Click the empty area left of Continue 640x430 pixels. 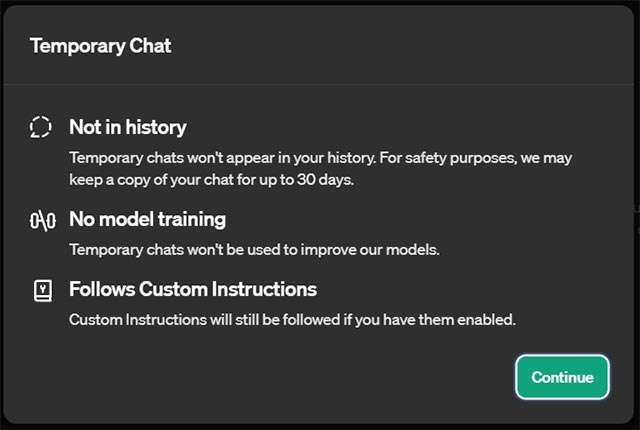coord(300,377)
